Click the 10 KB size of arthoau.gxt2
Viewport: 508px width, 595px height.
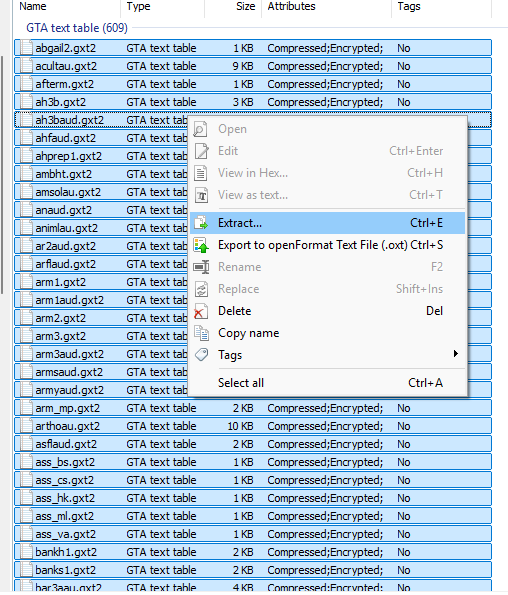point(240,426)
